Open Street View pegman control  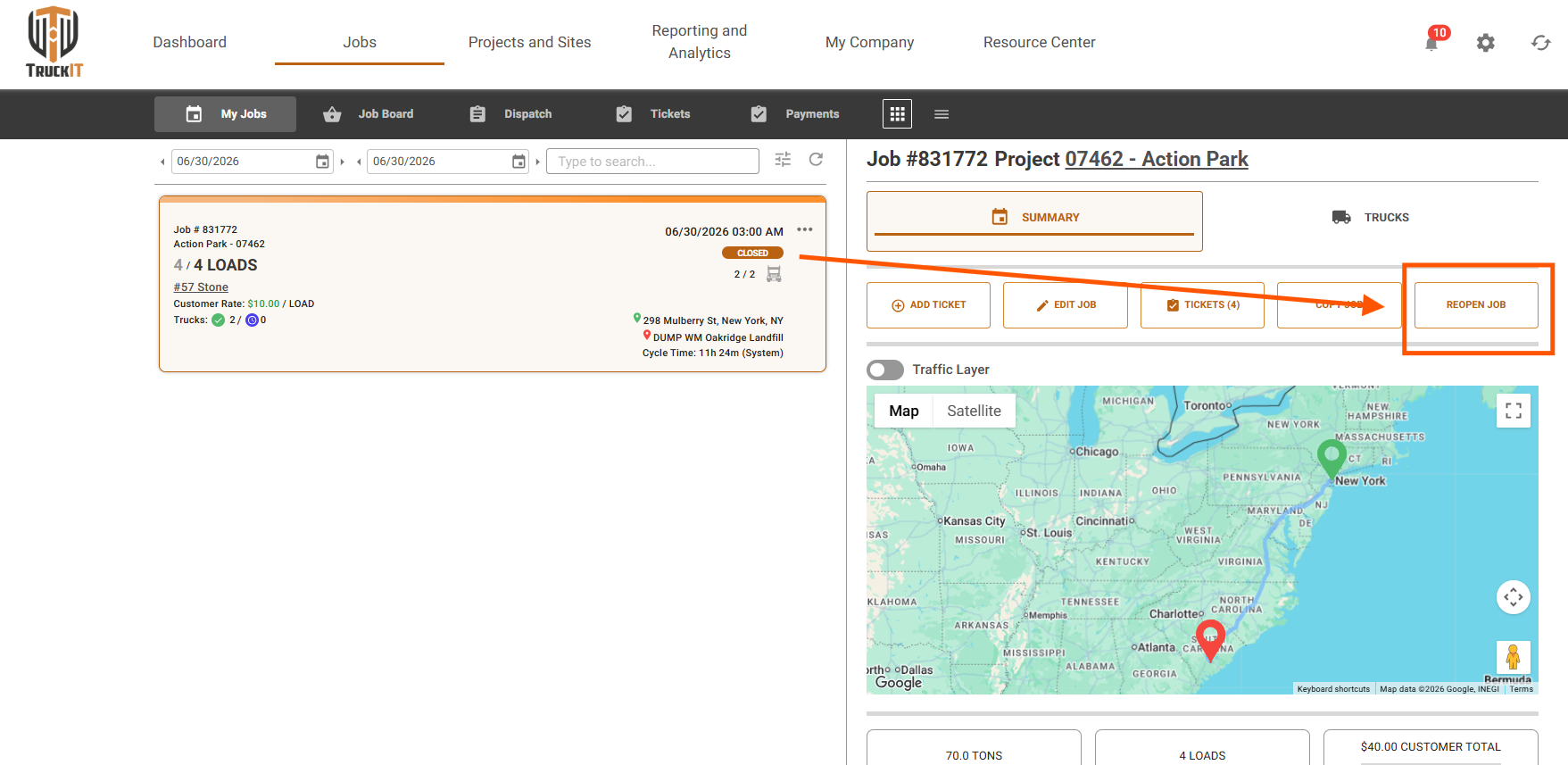point(1514,657)
